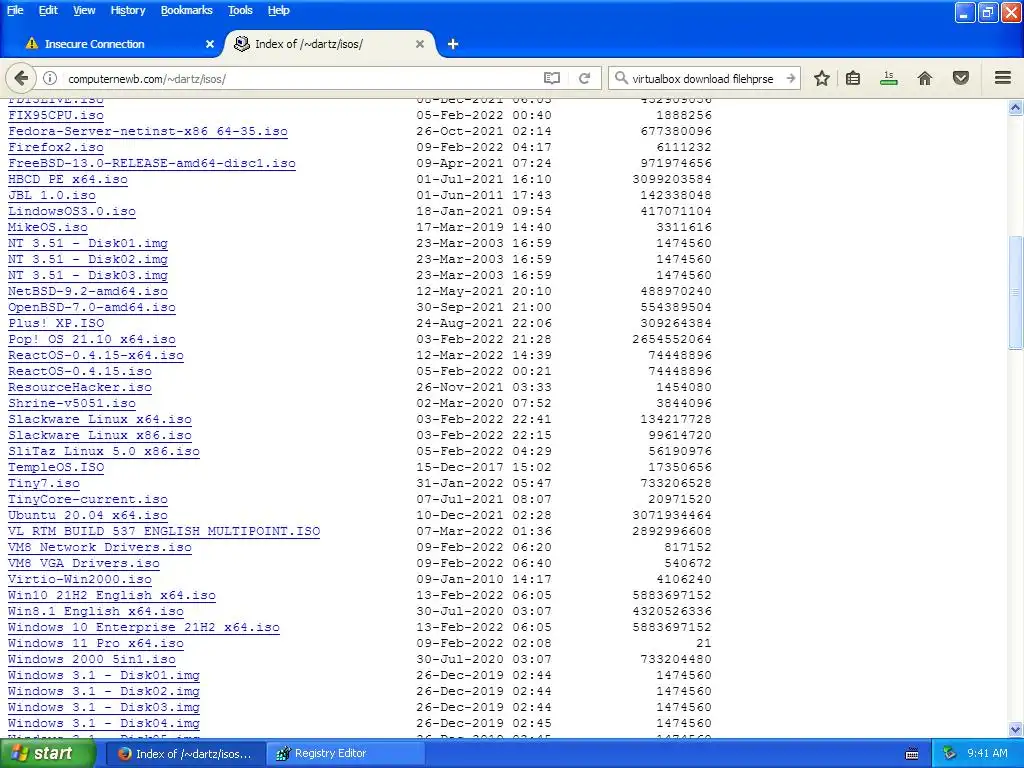Open the History menu
Viewport: 1024px width, 768px height.
point(127,10)
